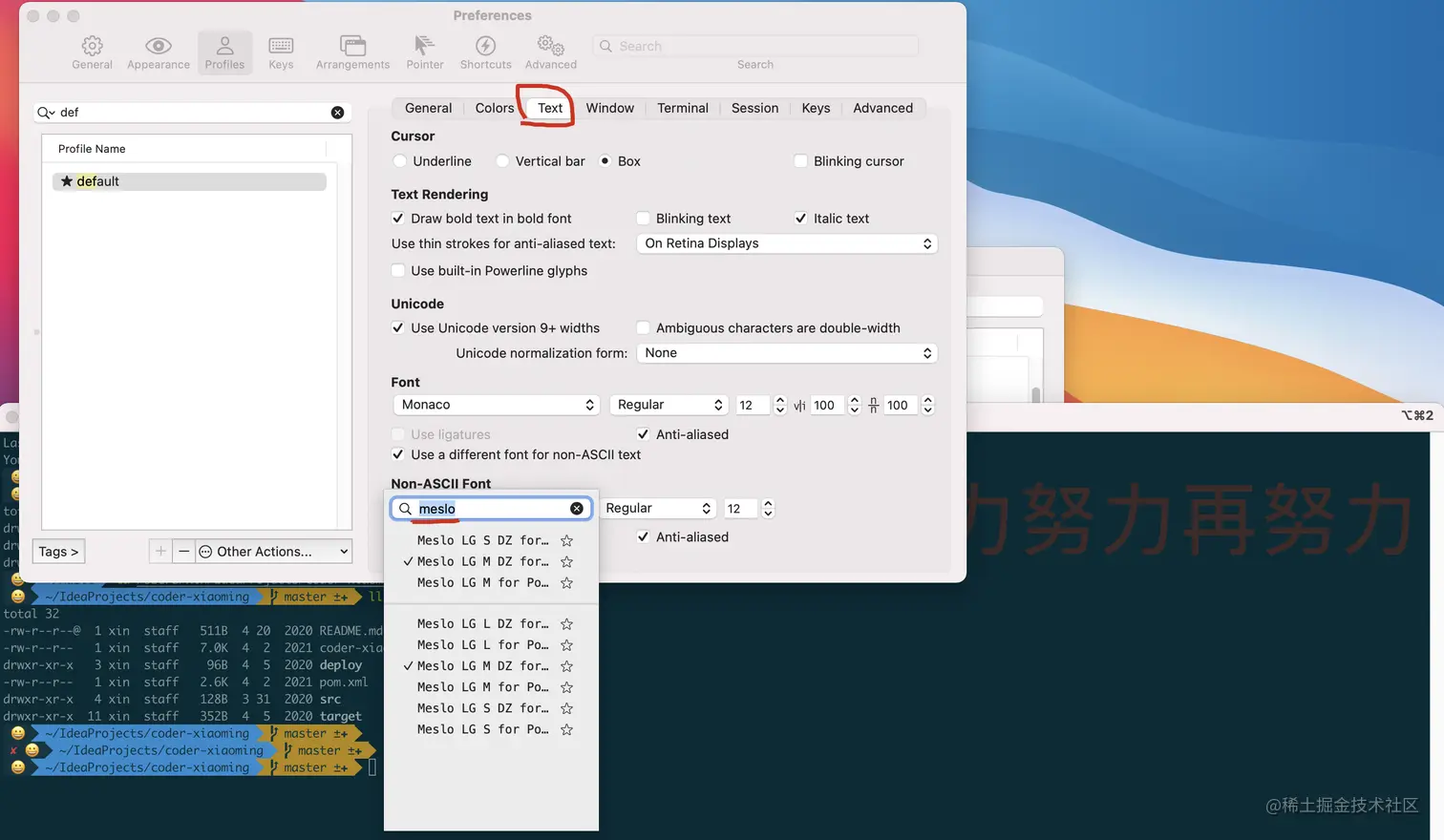The width and height of the screenshot is (1444, 840).
Task: Switch to the Colors tab
Action: (x=494, y=108)
